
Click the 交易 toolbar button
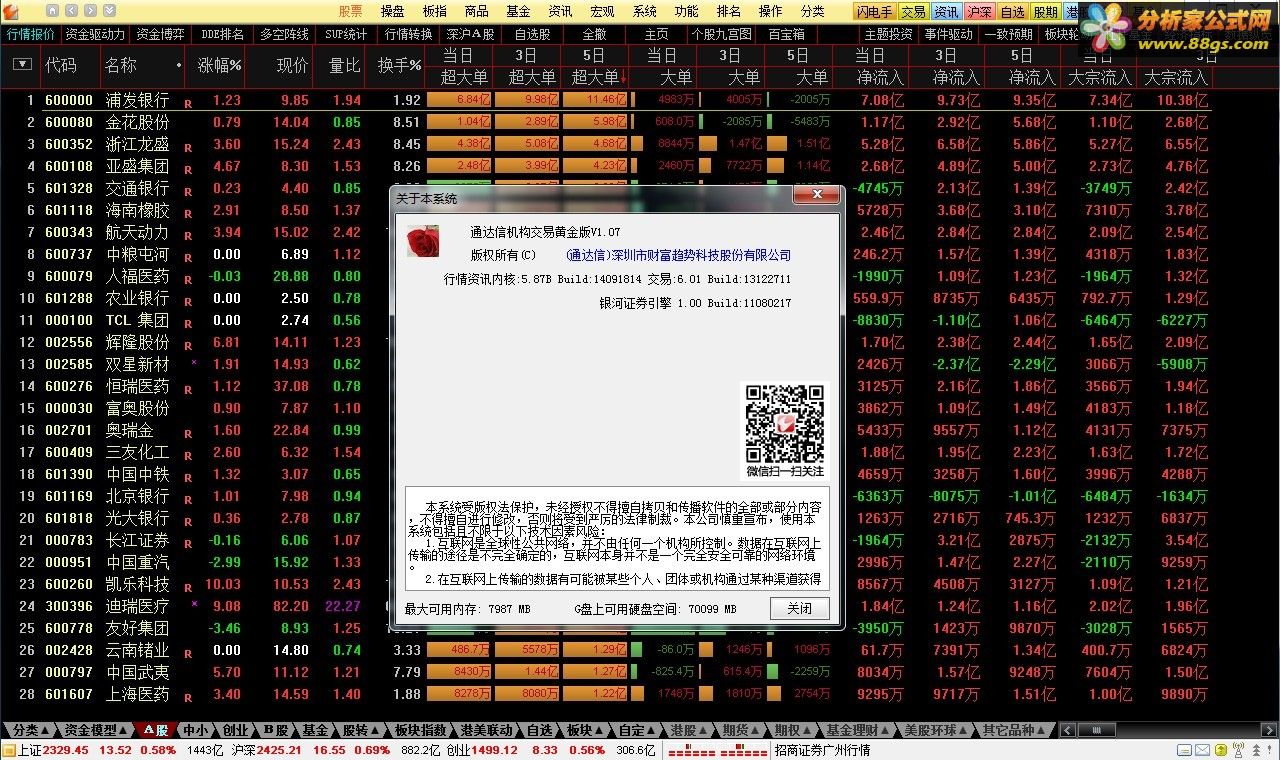(x=913, y=12)
